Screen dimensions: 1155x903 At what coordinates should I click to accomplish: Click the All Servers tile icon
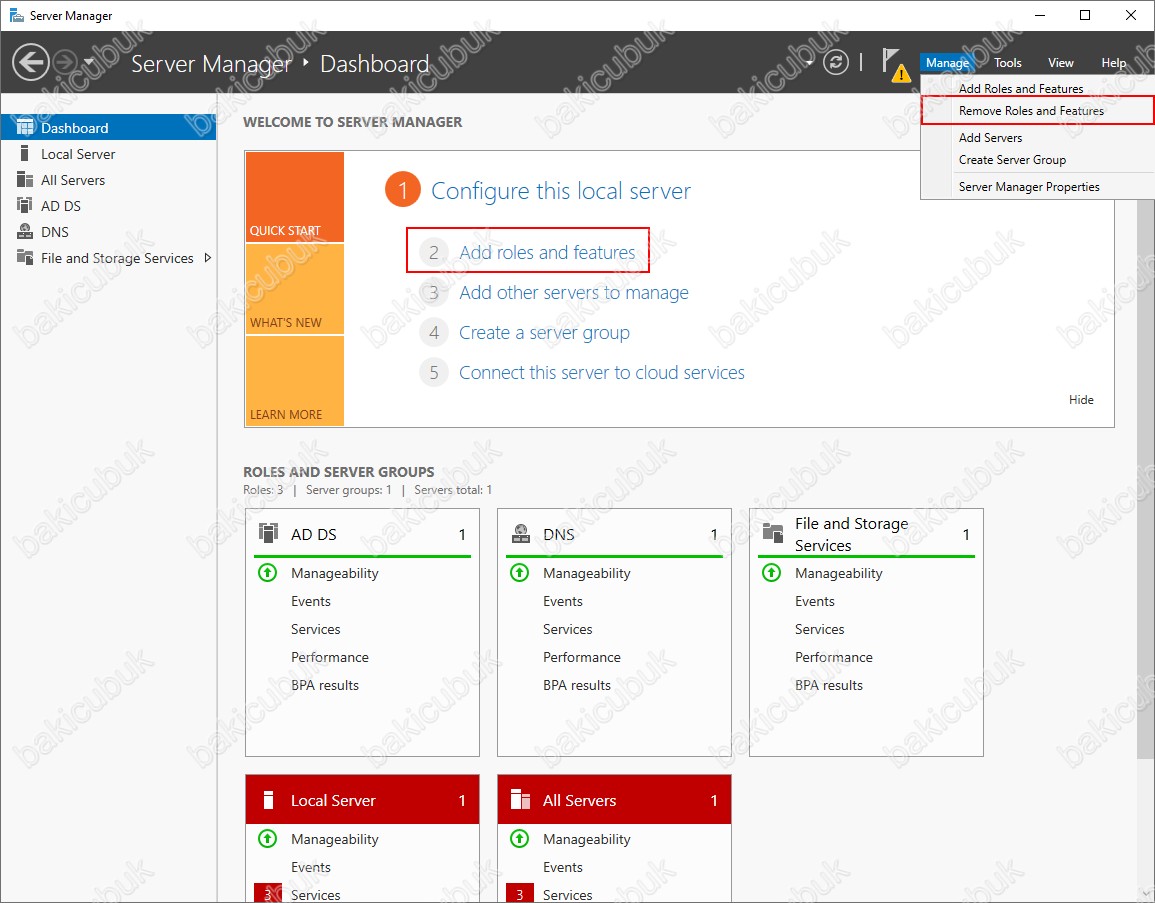coord(521,799)
